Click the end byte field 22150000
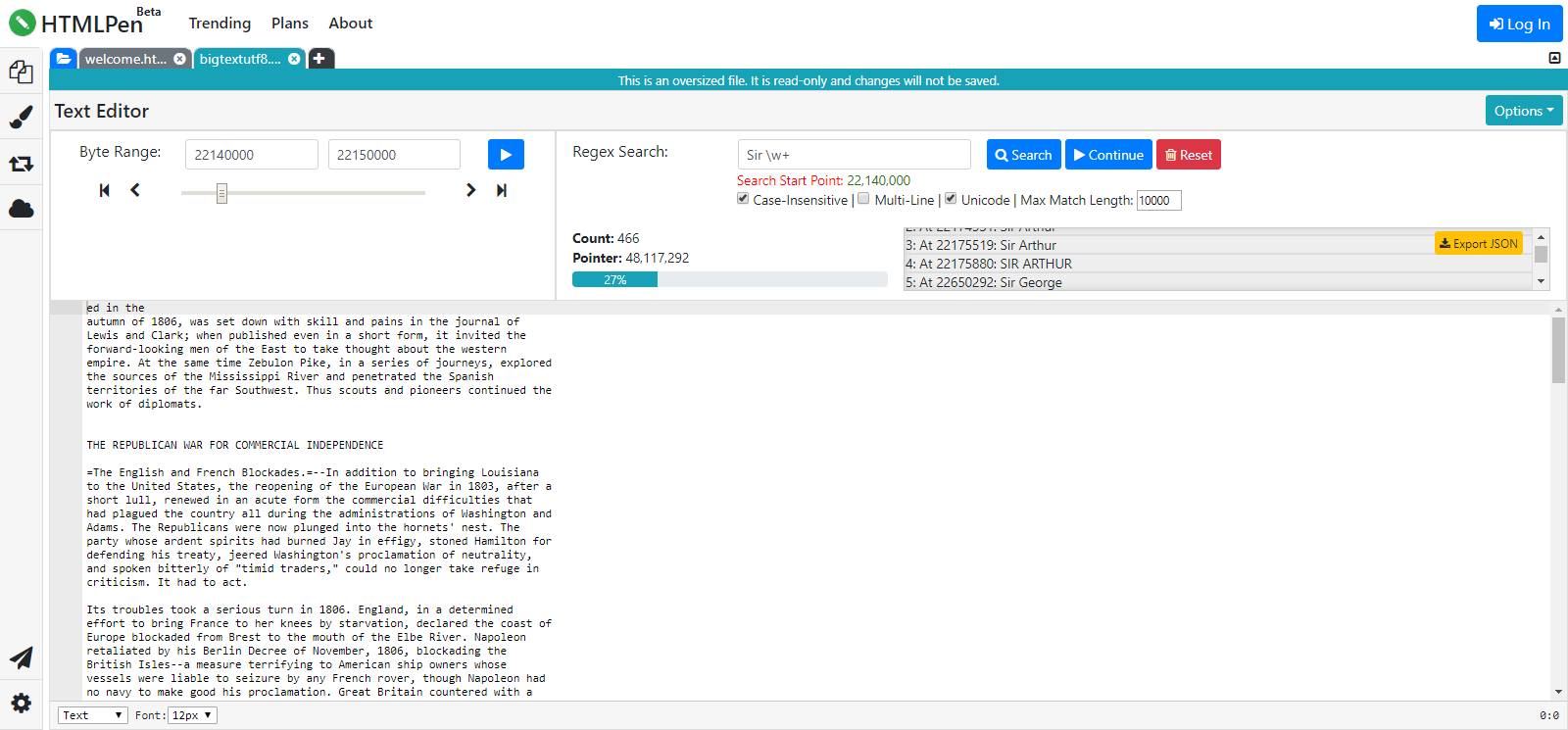This screenshot has width=1568, height=730. [x=394, y=155]
